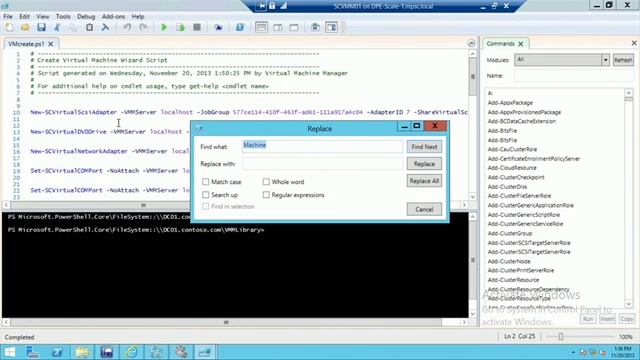The width and height of the screenshot is (640, 360).
Task: Show script pane on right layout icon
Action: pos(278,27)
